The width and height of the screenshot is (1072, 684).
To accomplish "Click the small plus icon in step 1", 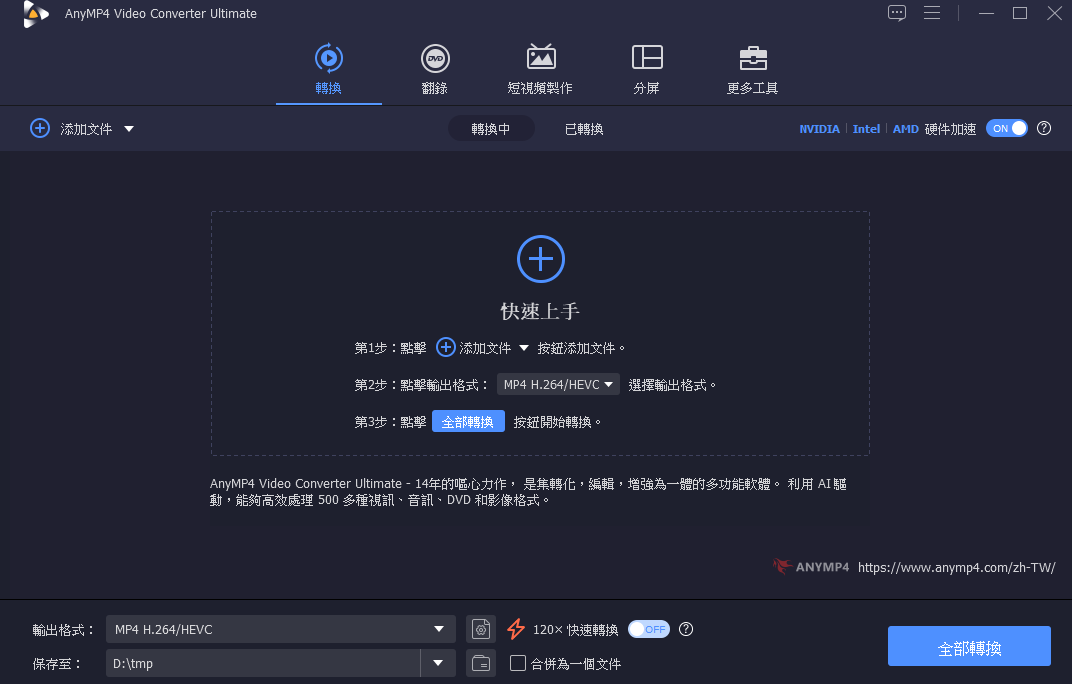I will [446, 347].
